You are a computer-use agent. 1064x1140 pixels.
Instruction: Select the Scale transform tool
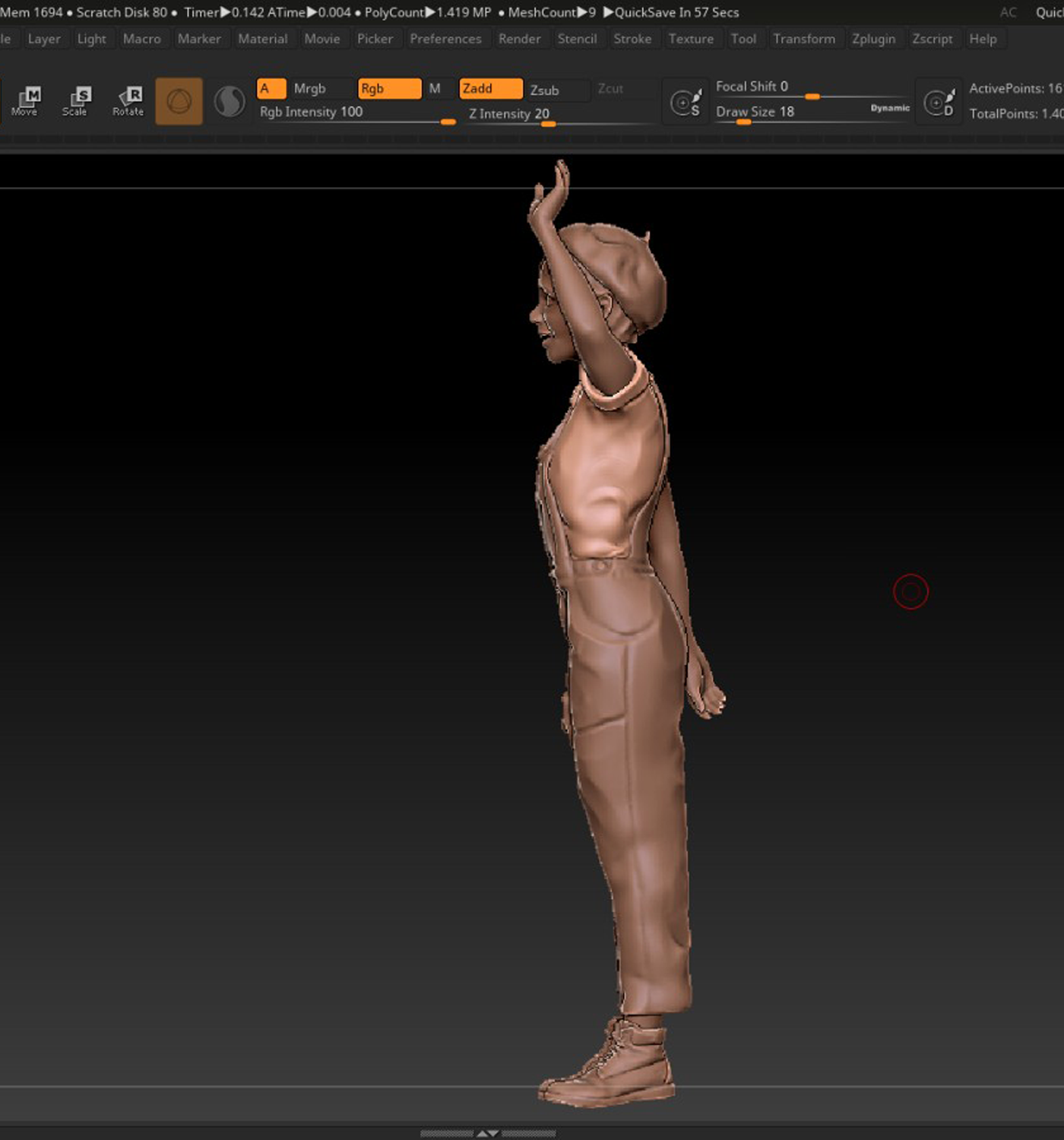click(76, 101)
